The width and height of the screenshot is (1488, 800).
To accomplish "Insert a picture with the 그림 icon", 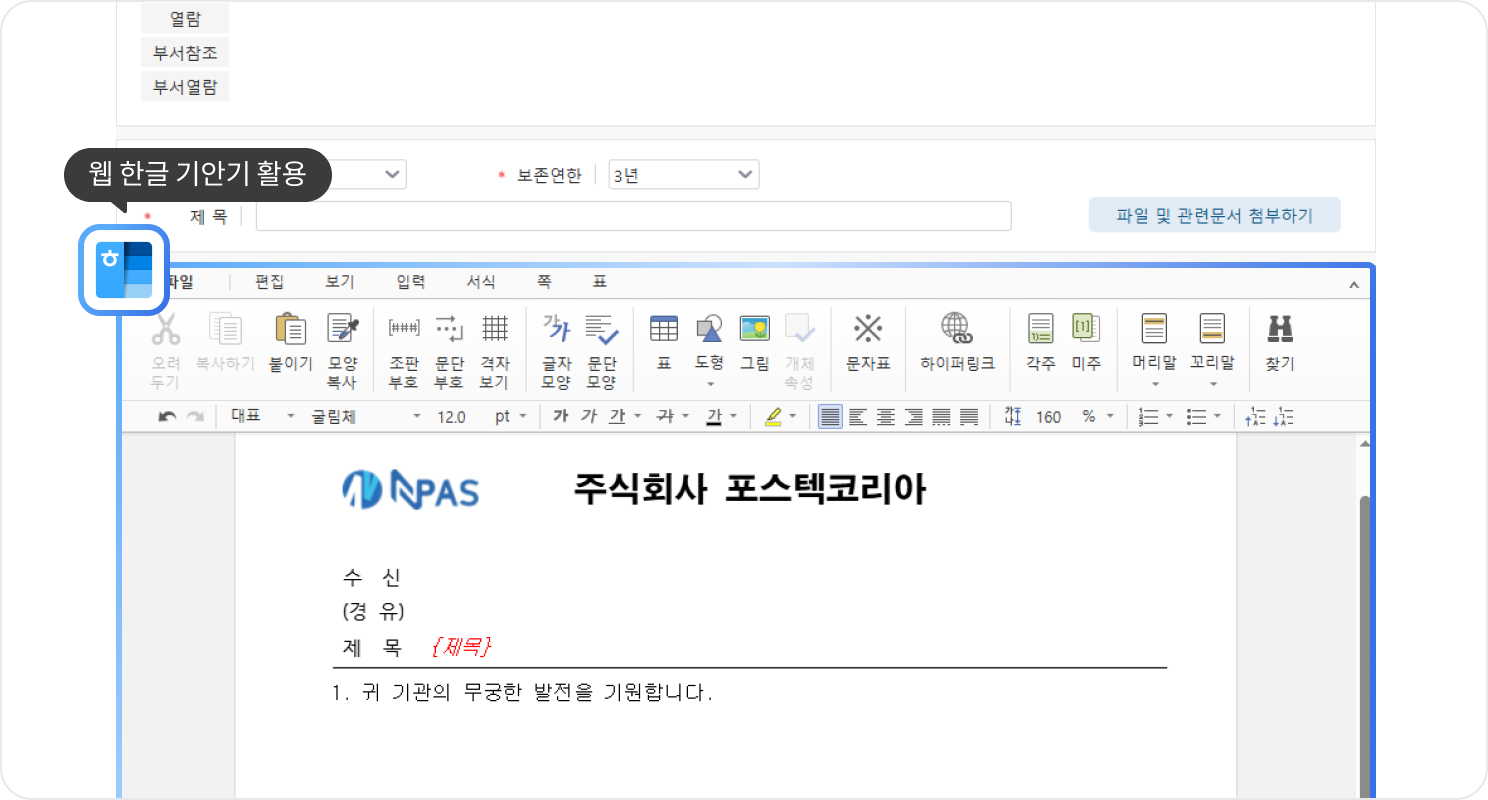I will coord(754,343).
